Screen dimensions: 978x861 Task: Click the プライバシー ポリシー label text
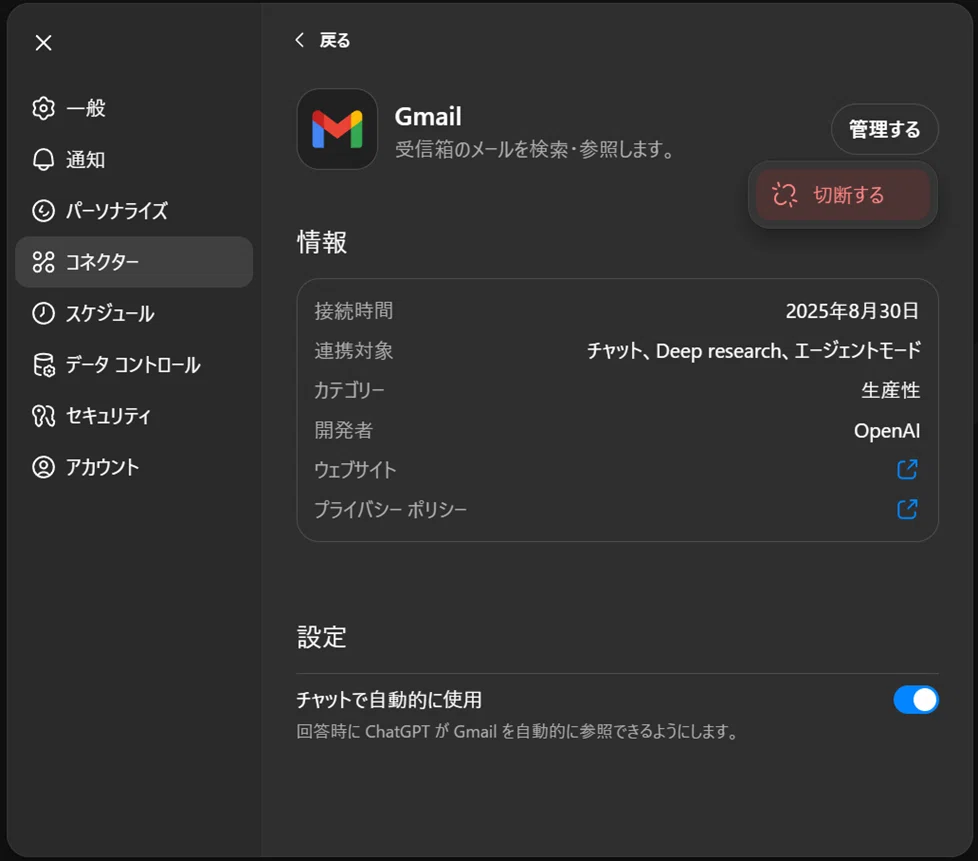tap(390, 510)
